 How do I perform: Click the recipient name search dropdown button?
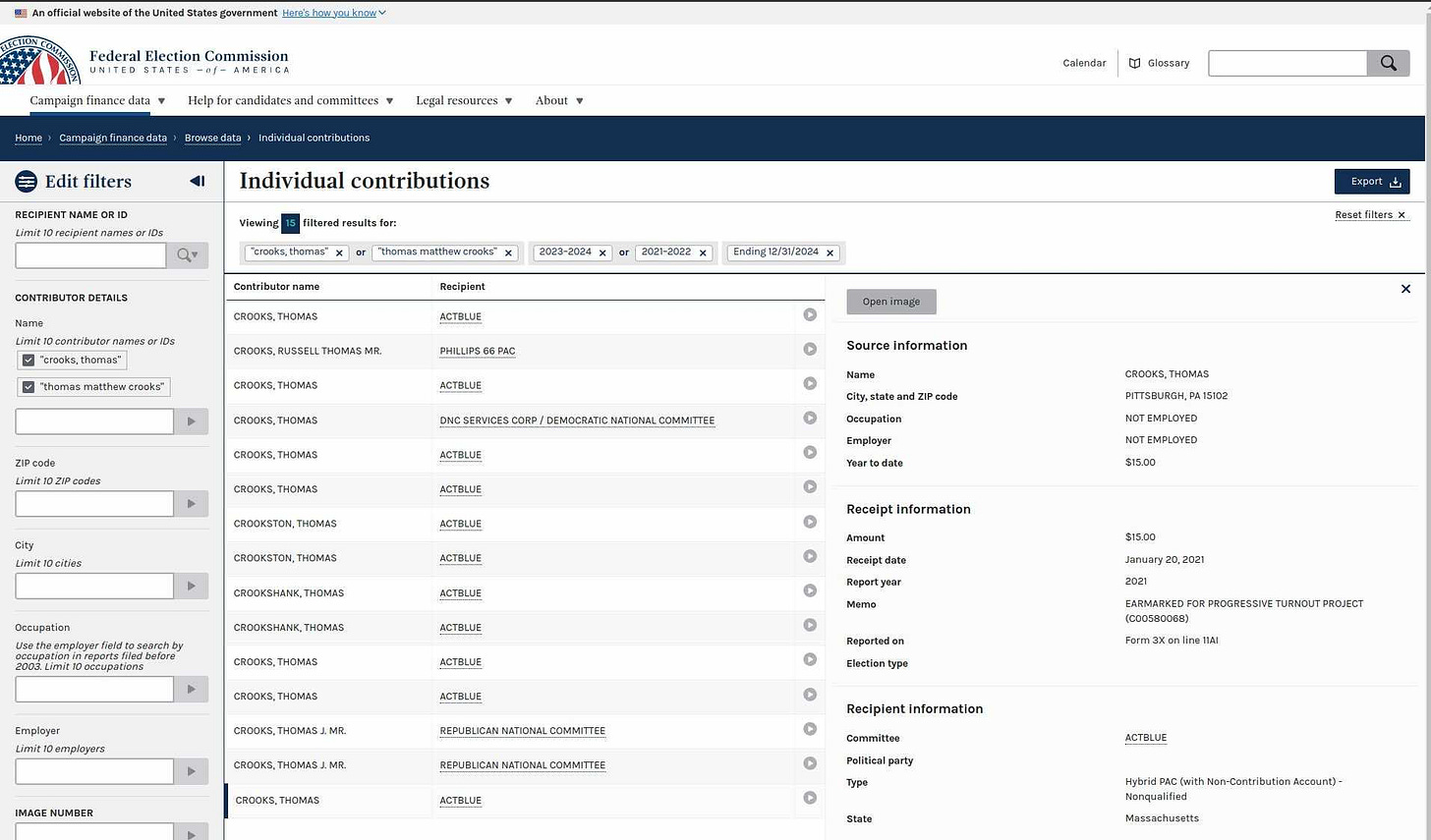point(187,255)
